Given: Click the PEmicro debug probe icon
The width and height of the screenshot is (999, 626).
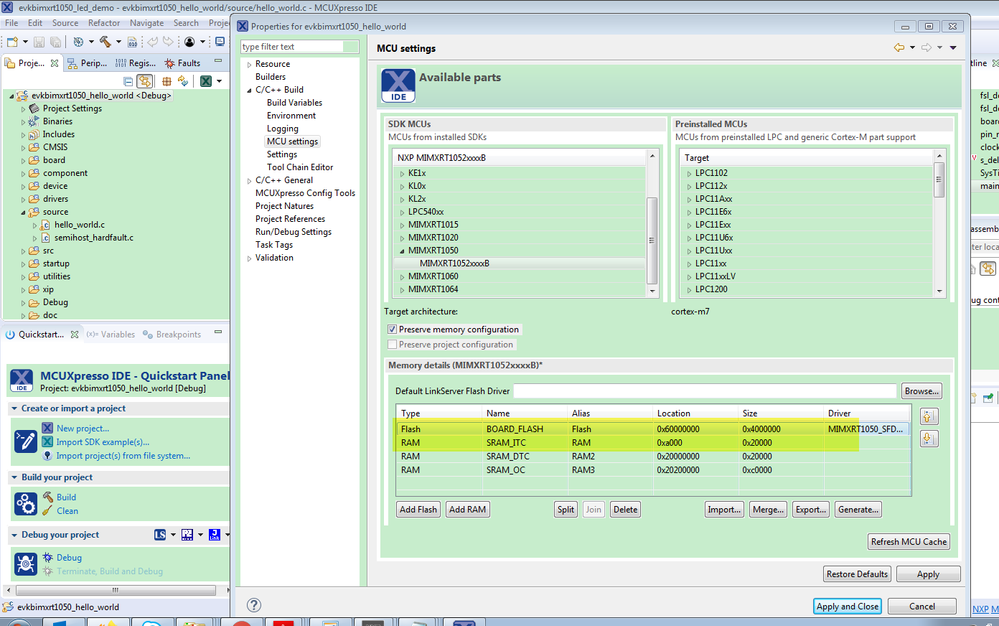Looking at the screenshot, I should pos(187,535).
